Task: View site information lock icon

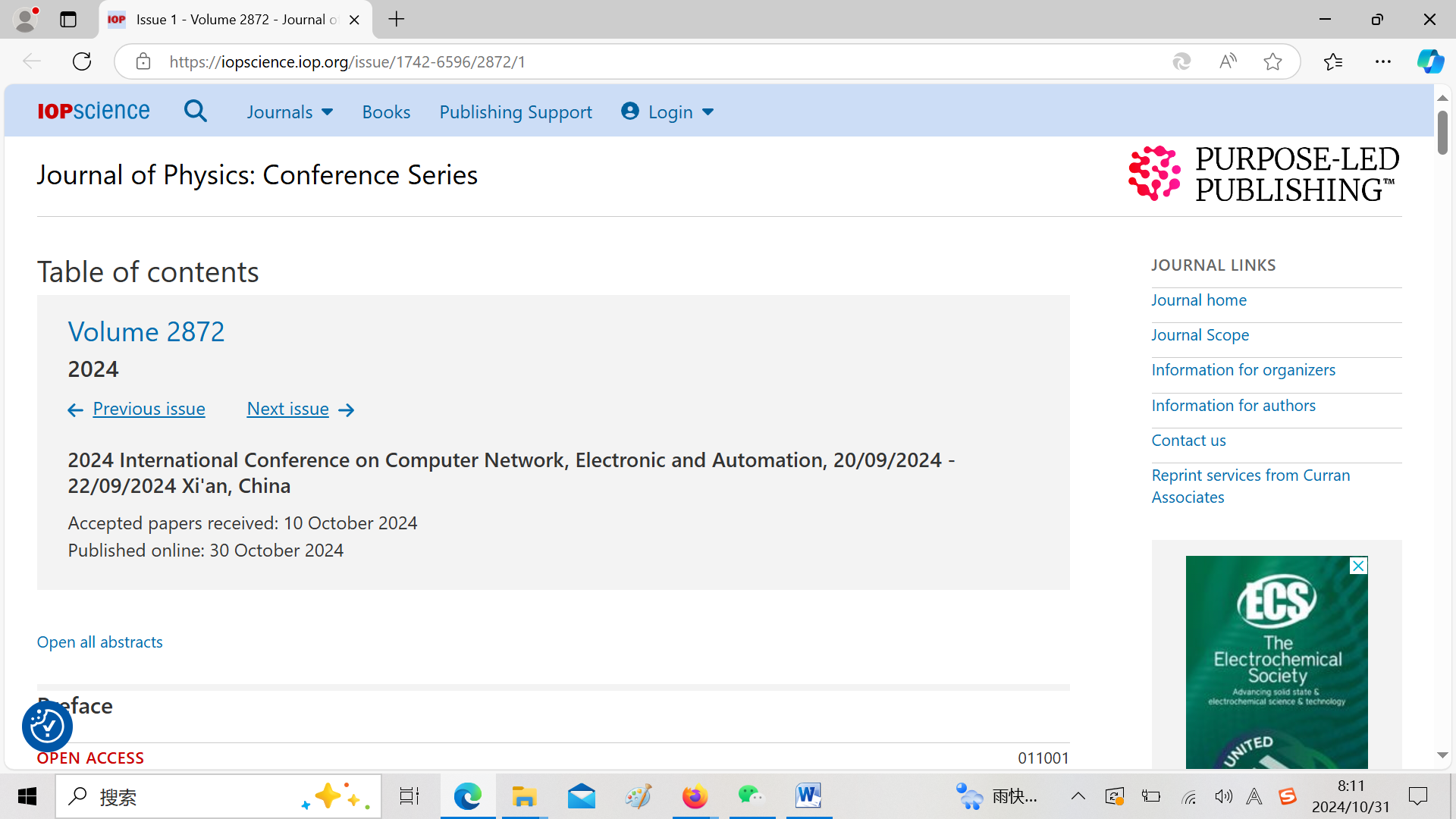Action: [x=143, y=61]
